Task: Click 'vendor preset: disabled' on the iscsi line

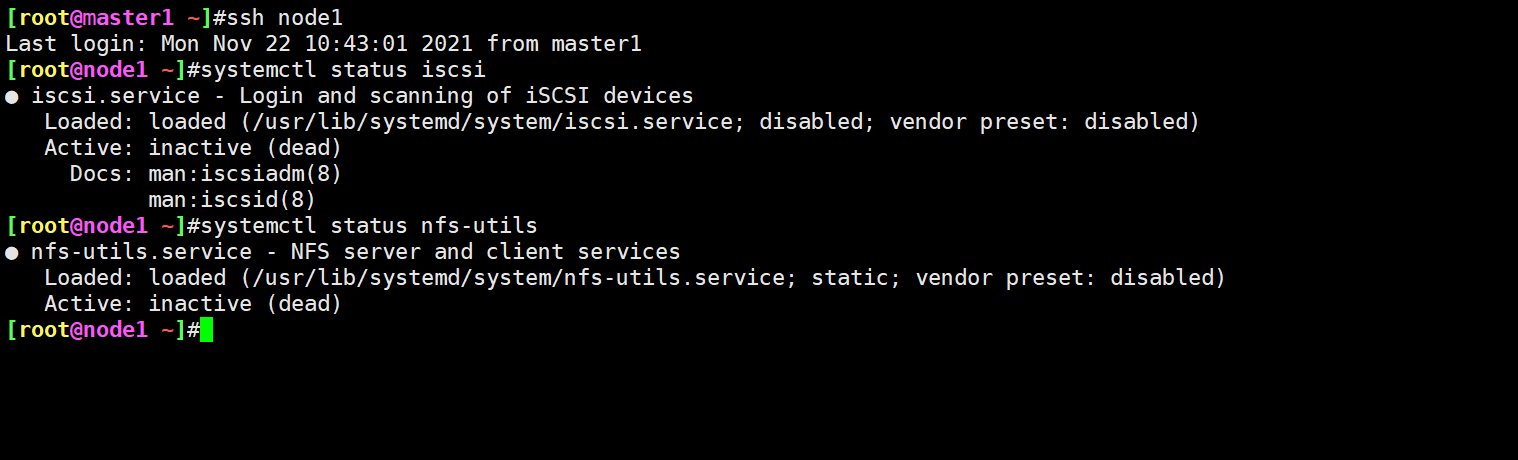Action: [1039, 122]
